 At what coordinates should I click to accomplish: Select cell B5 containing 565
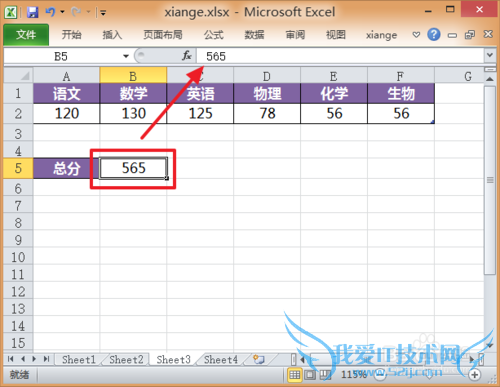(x=133, y=168)
